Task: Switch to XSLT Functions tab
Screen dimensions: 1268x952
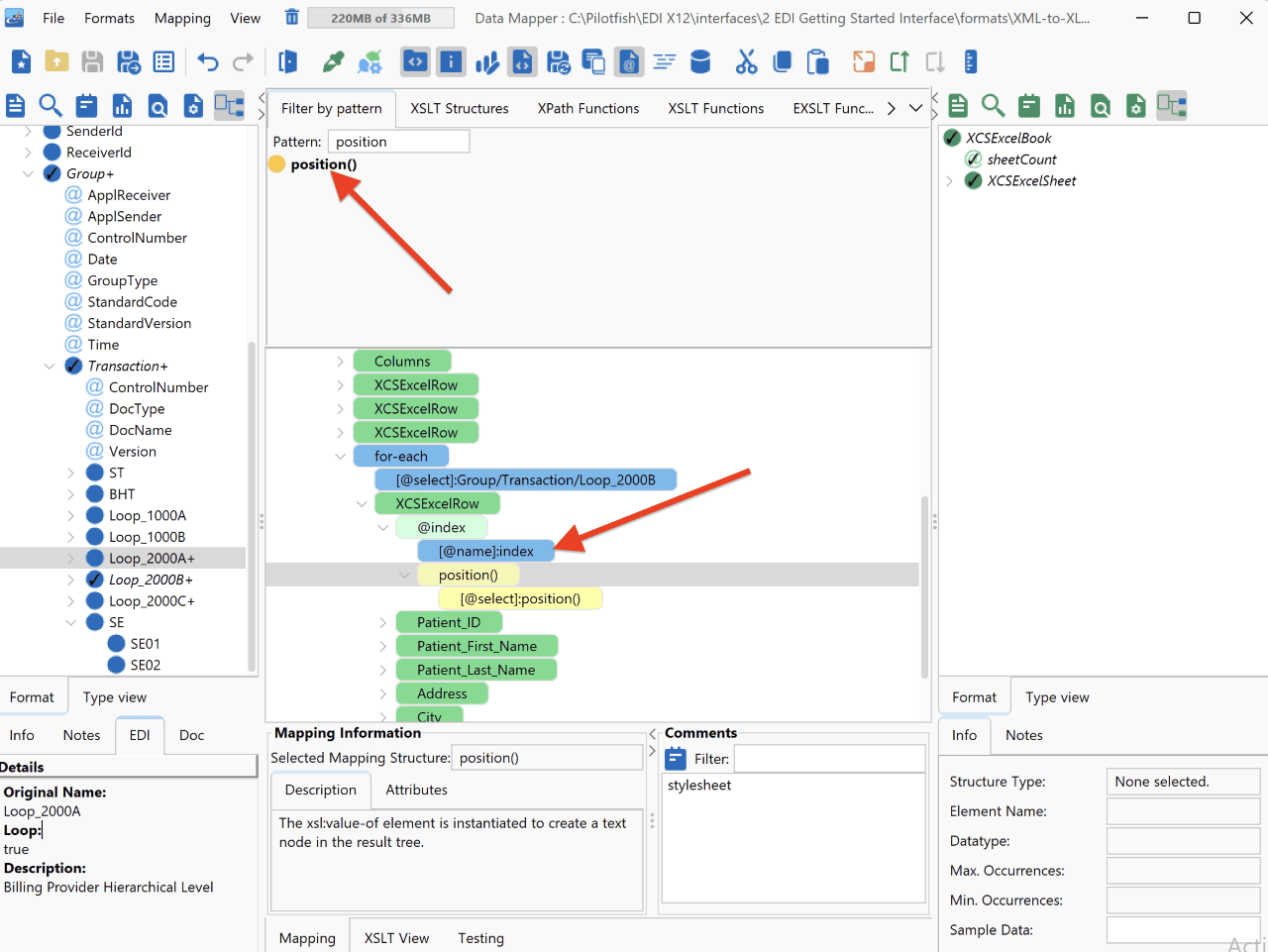Action: [715, 108]
